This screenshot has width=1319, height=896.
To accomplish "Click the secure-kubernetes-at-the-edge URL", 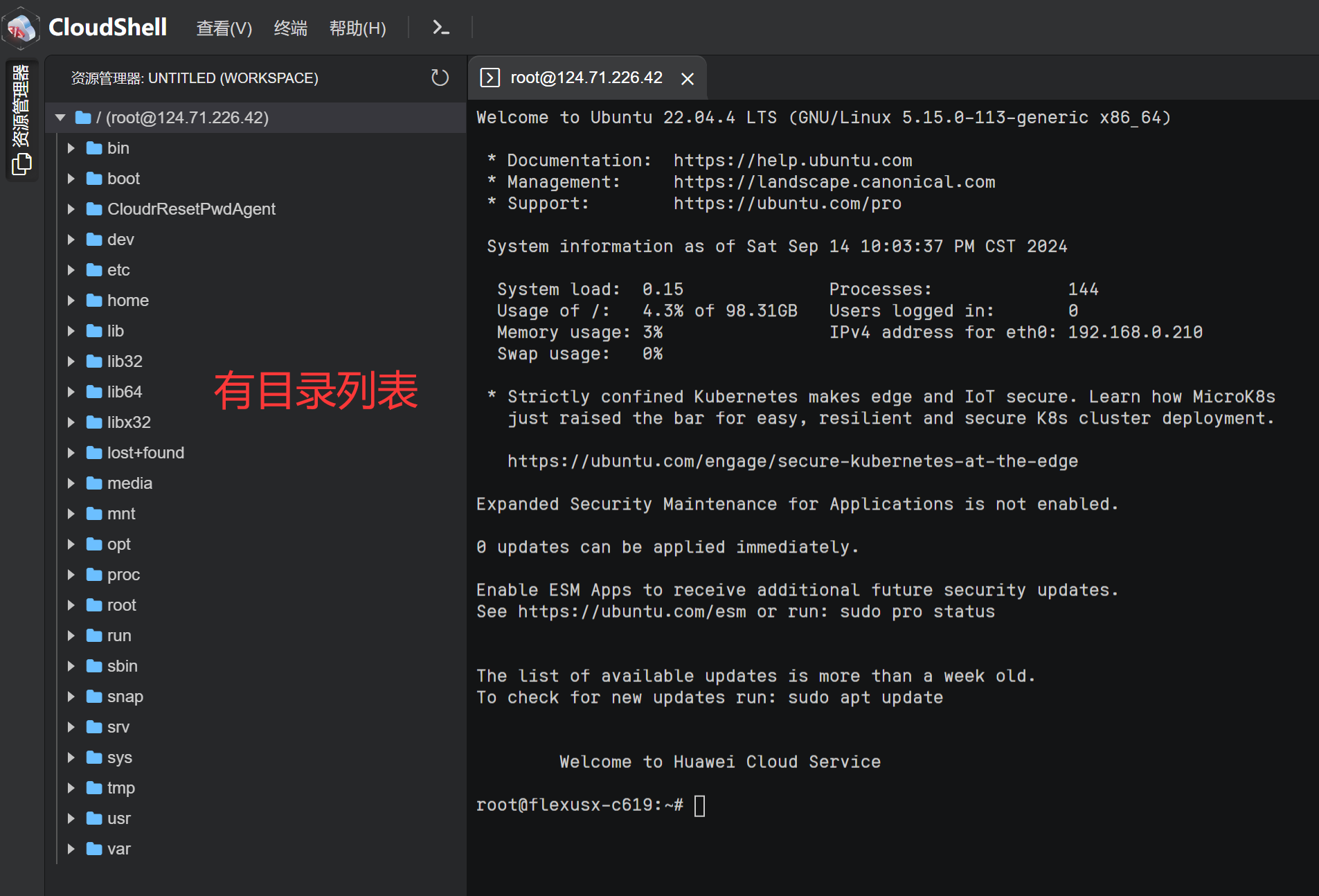I will click(x=793, y=461).
